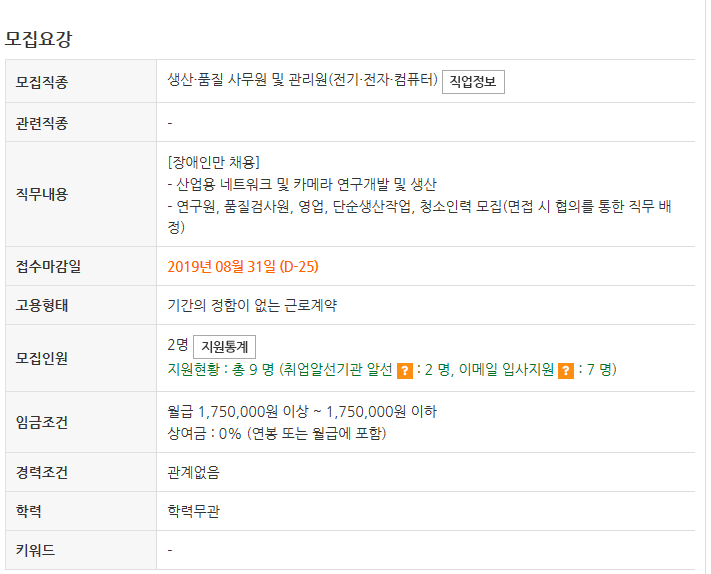The height and width of the screenshot is (574, 711).
Task: Click the green 지원현황 총 9 명 text
Action: (x=220, y=370)
